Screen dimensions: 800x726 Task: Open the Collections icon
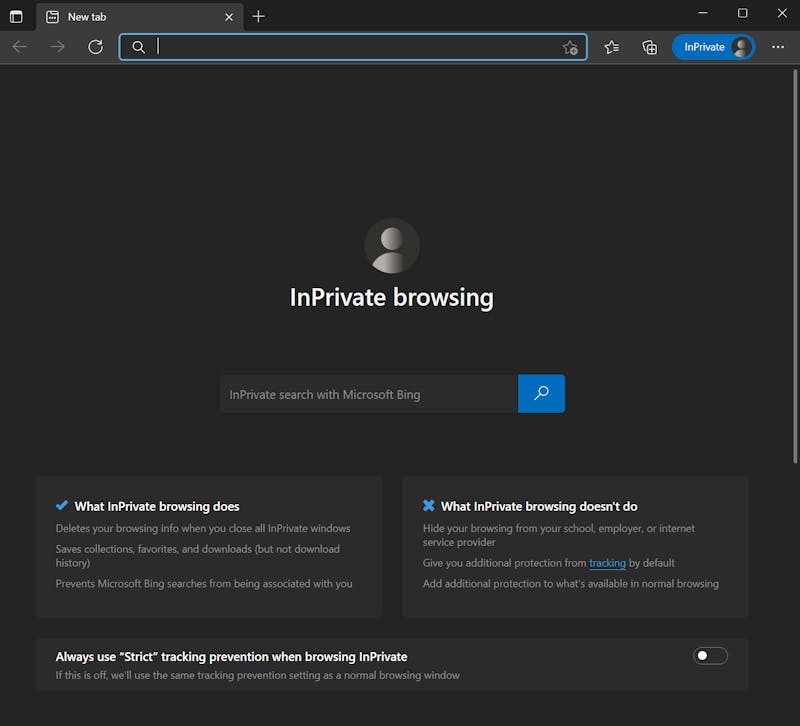pyautogui.click(x=649, y=47)
